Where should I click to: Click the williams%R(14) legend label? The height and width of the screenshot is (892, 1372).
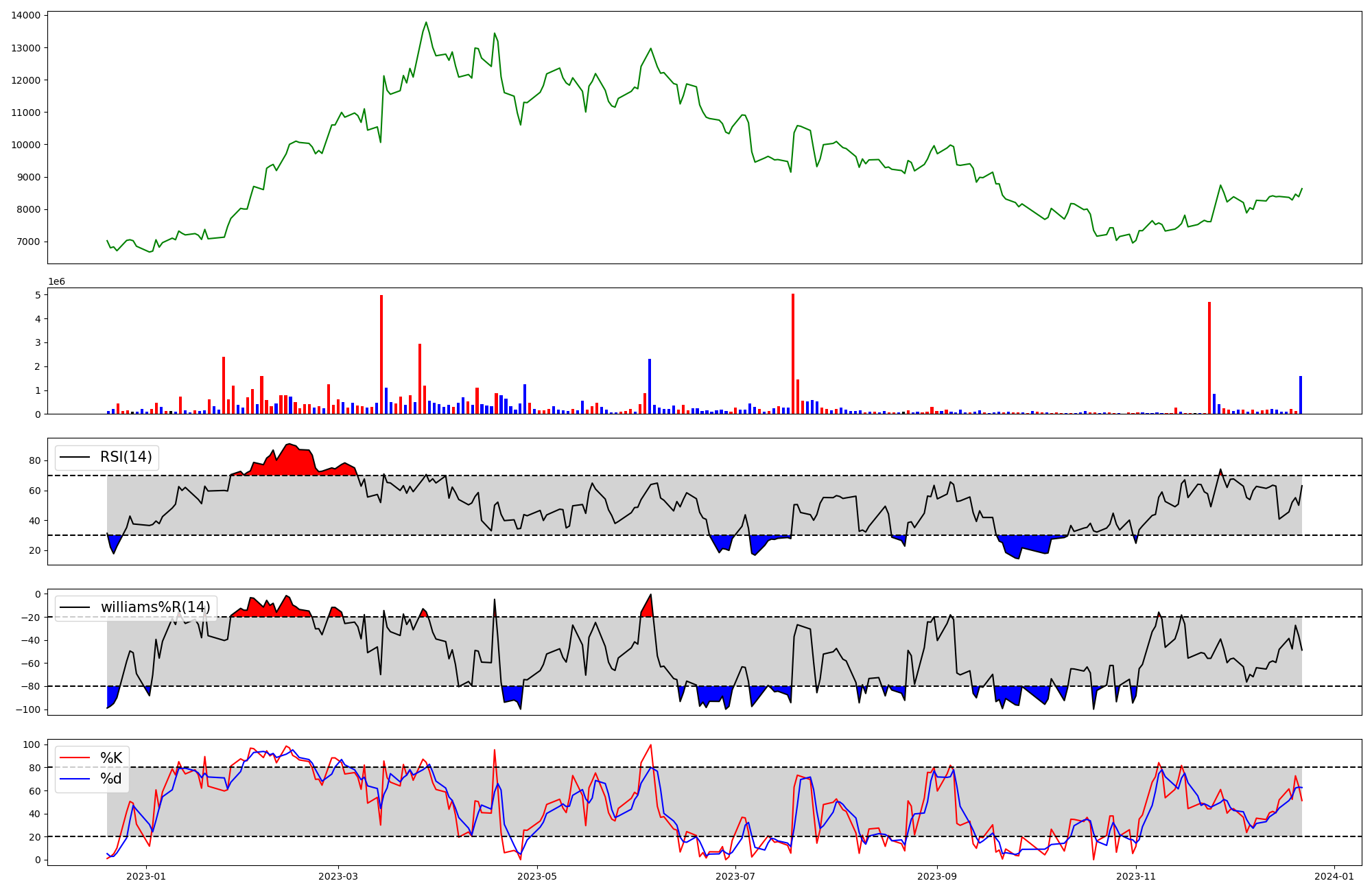click(x=156, y=607)
